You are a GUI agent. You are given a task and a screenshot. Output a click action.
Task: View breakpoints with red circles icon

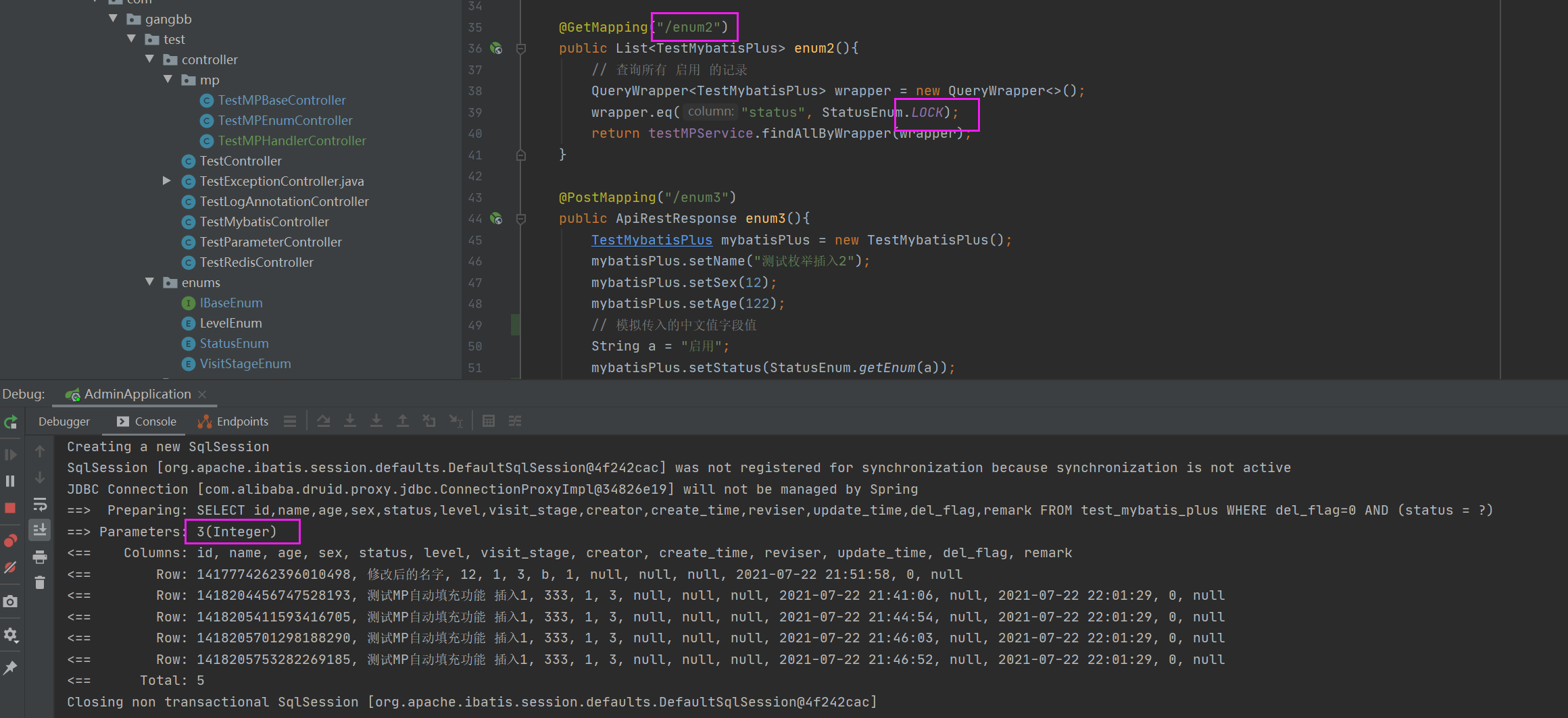(11, 541)
